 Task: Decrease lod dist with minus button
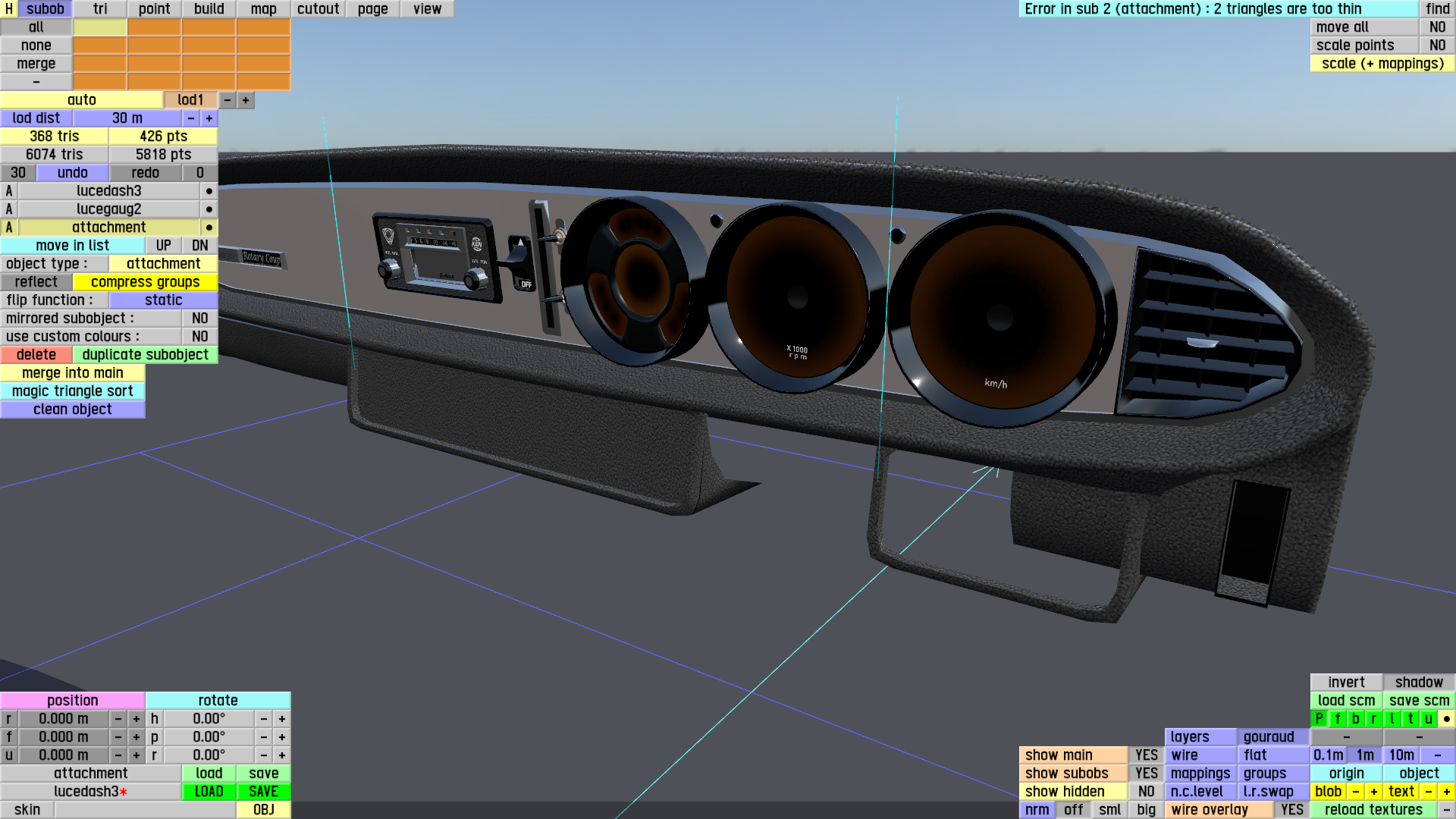coord(191,118)
